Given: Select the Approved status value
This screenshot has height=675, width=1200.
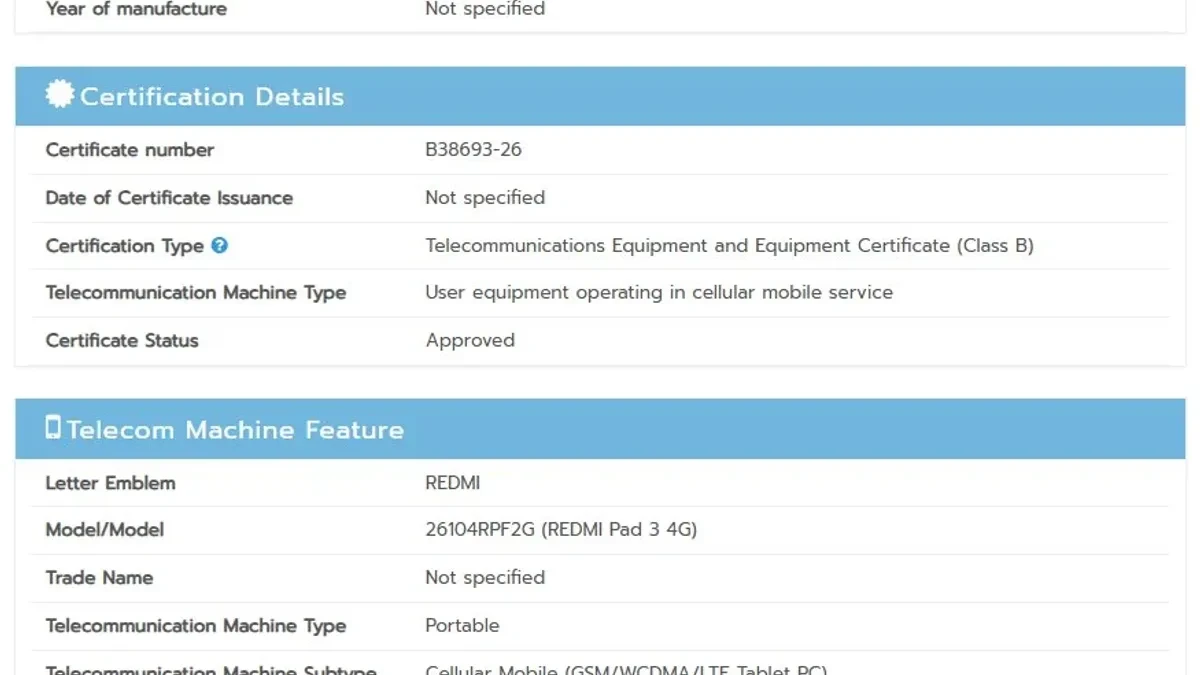Looking at the screenshot, I should [x=470, y=341].
